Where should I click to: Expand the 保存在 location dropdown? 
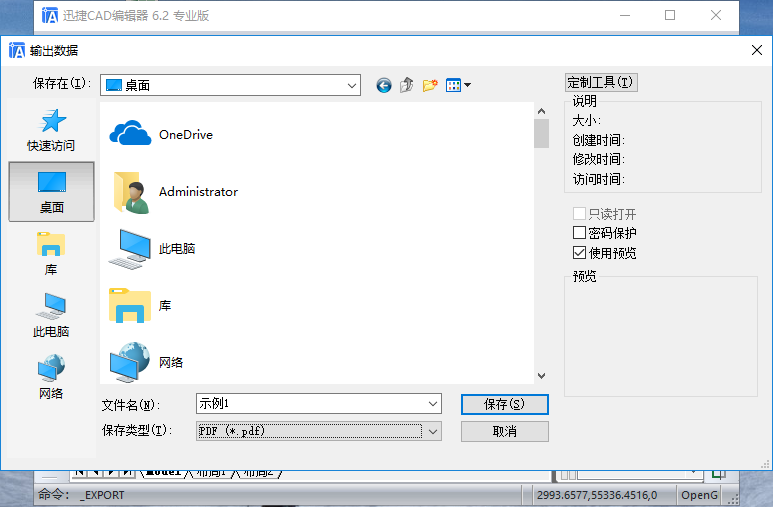pyautogui.click(x=351, y=85)
